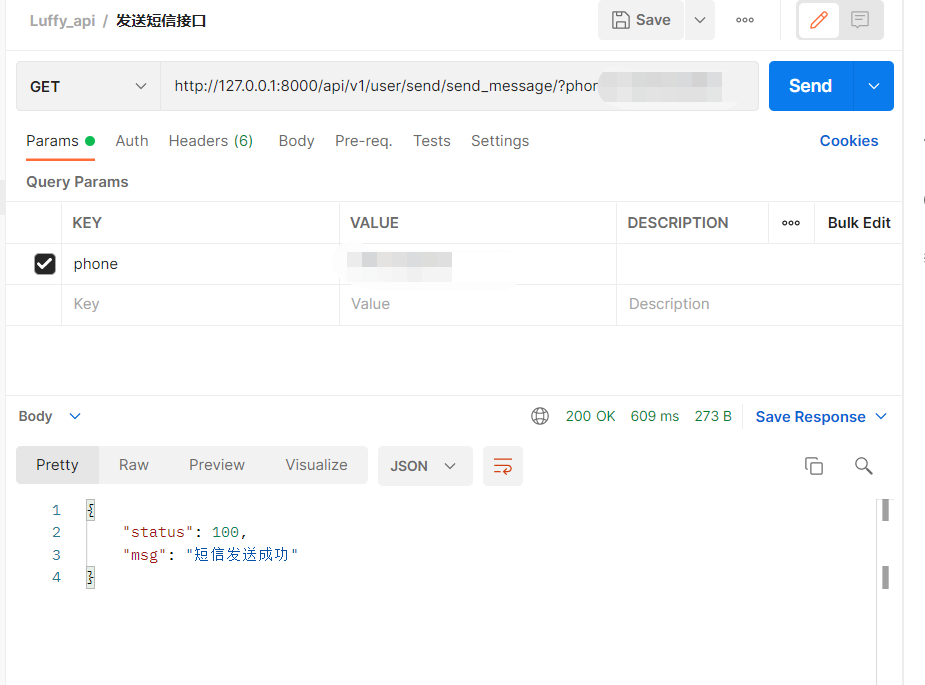
Task: Click the pencil edit mode icon
Action: tap(818, 20)
